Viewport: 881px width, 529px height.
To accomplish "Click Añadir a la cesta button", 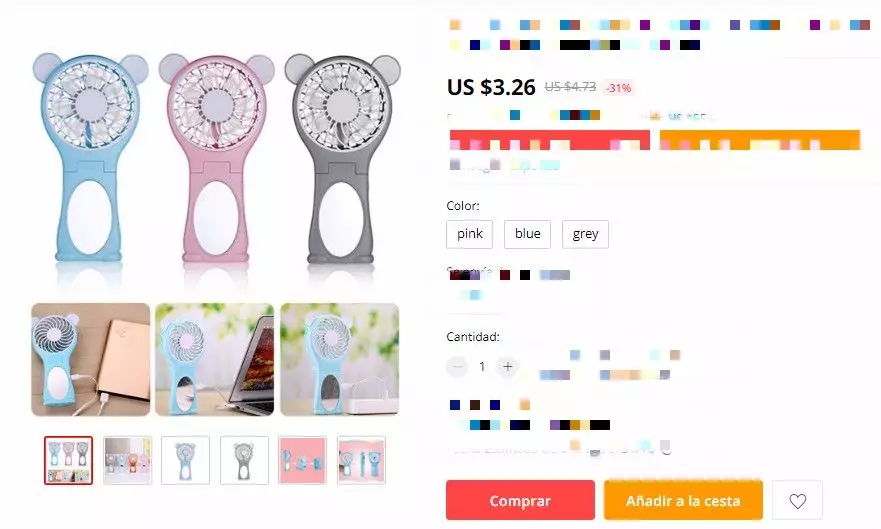I will click(683, 500).
